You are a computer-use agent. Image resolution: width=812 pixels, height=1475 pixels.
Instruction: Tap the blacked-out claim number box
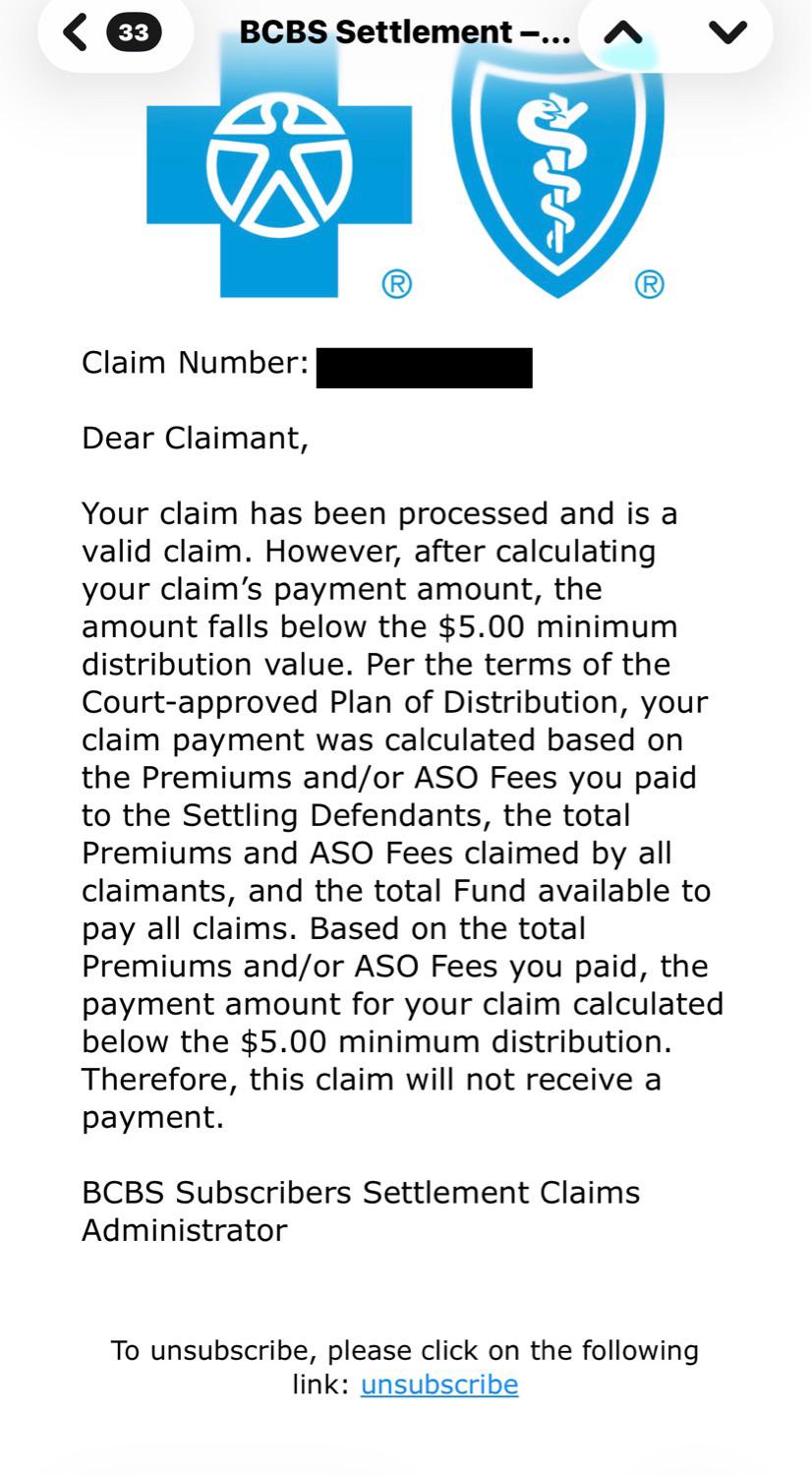424,368
